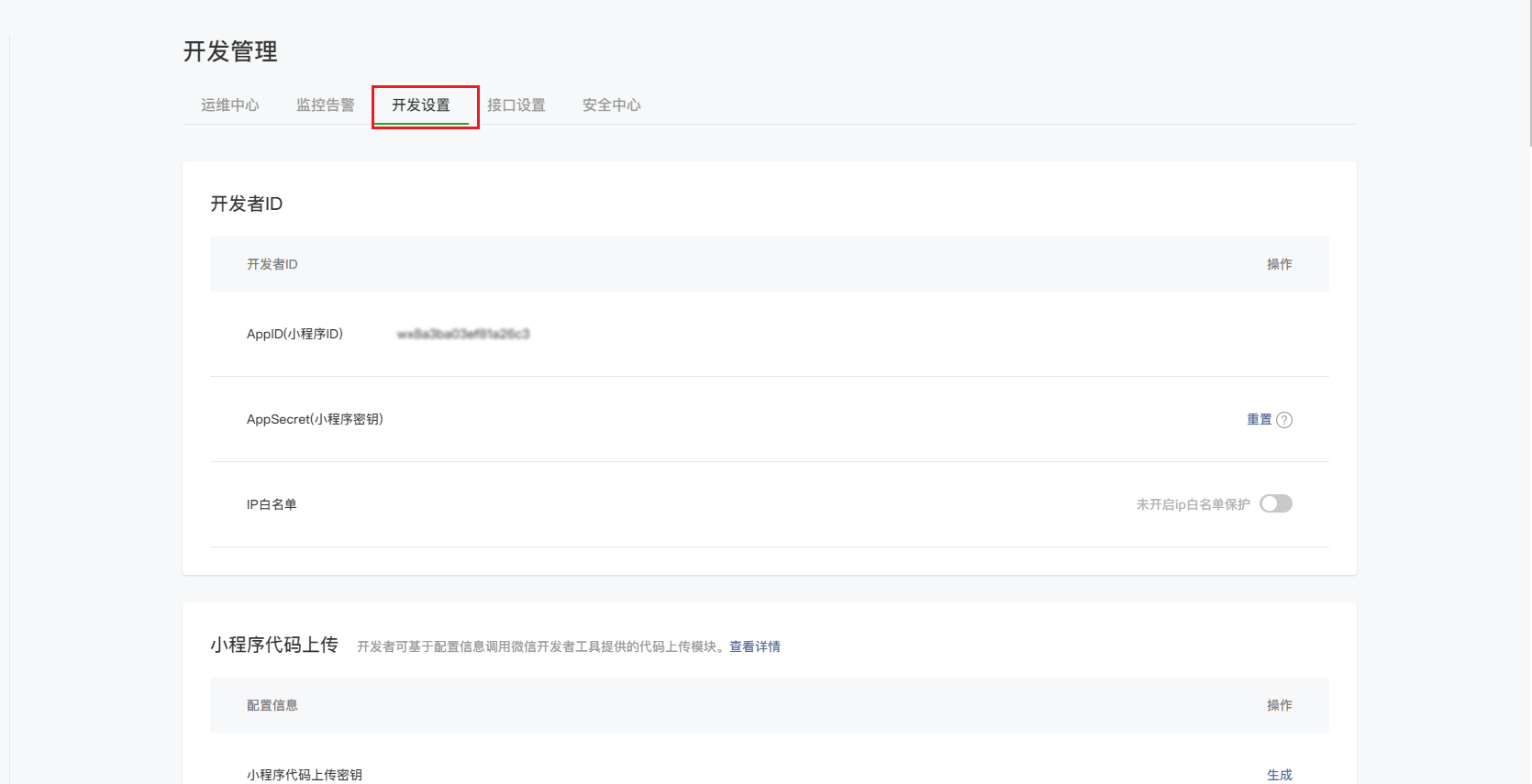Click the AppSecret(小程序密钥) label
The image size is (1532, 784).
tap(315, 419)
